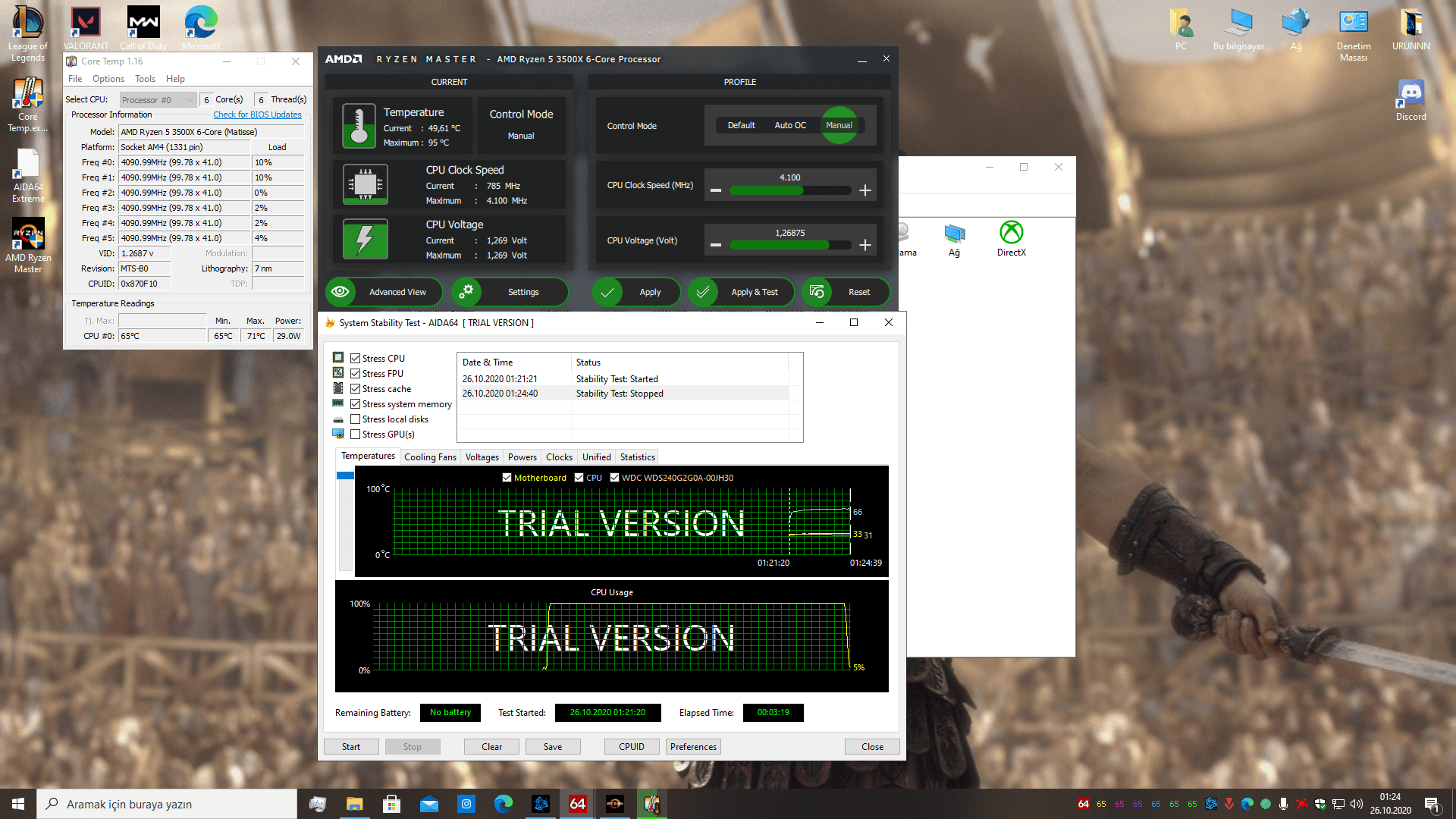Open the Options menu in Core Temp

[108, 79]
